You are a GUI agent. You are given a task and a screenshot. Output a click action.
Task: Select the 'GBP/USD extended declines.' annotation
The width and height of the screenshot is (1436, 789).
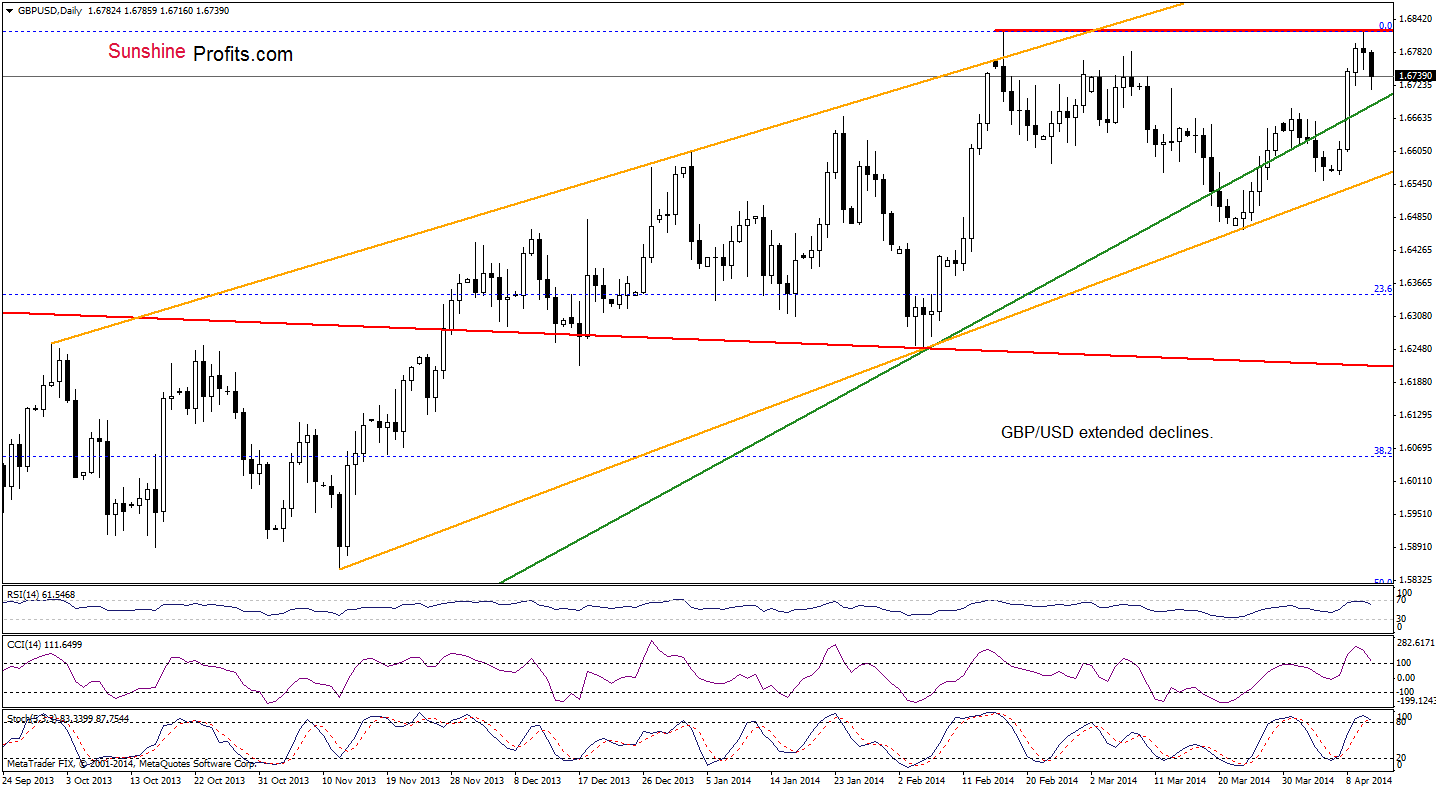[1106, 433]
